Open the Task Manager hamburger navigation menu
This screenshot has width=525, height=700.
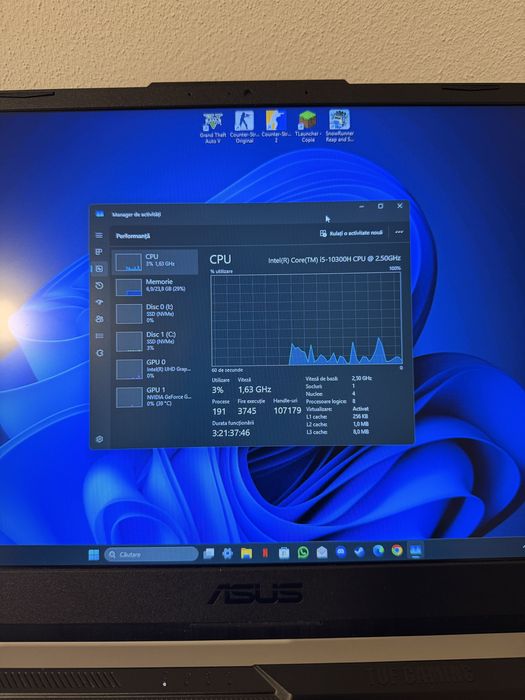99,235
